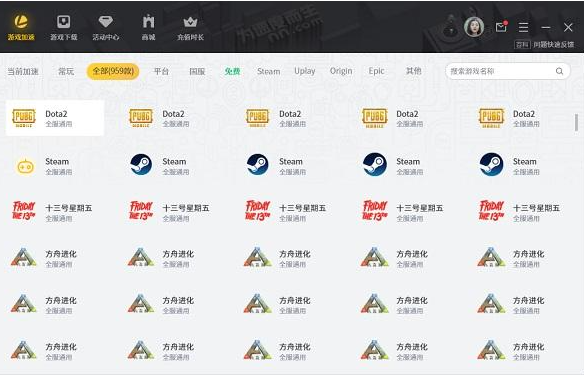Switch to the 其他 tab
This screenshot has width=584, height=375.
[x=413, y=71]
